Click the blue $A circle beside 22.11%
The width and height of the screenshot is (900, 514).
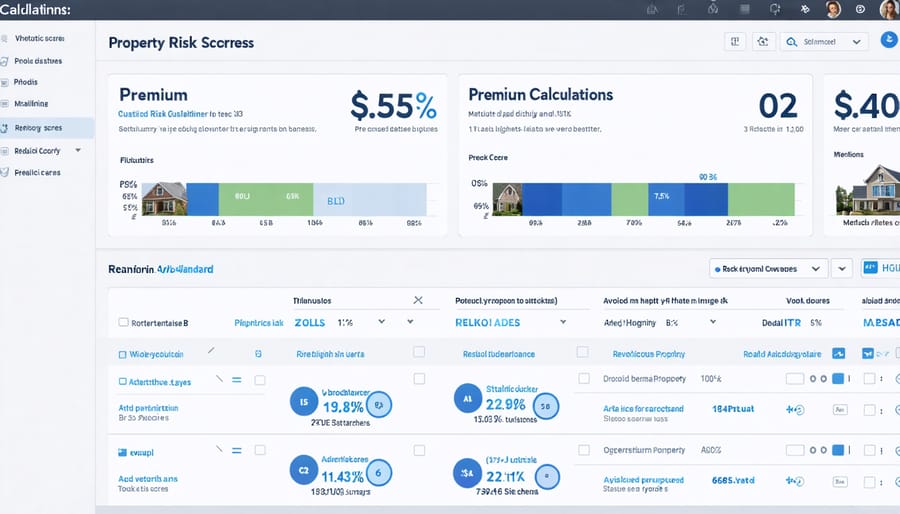click(x=466, y=472)
